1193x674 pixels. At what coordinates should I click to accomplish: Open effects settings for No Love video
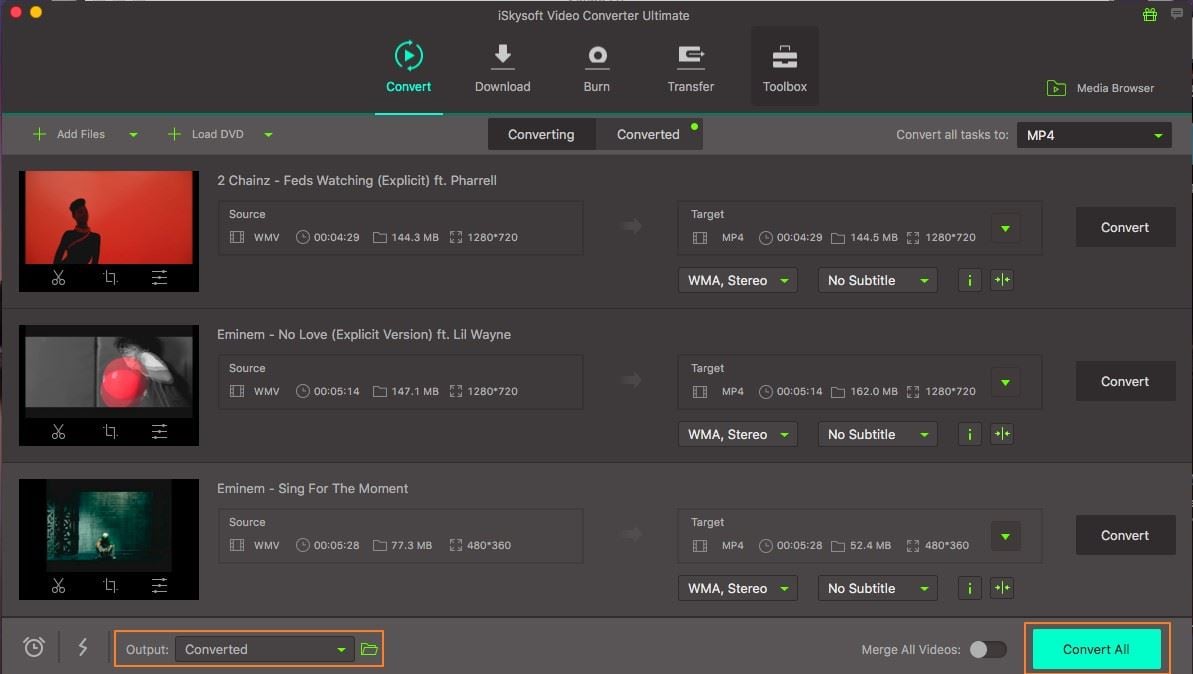point(159,432)
